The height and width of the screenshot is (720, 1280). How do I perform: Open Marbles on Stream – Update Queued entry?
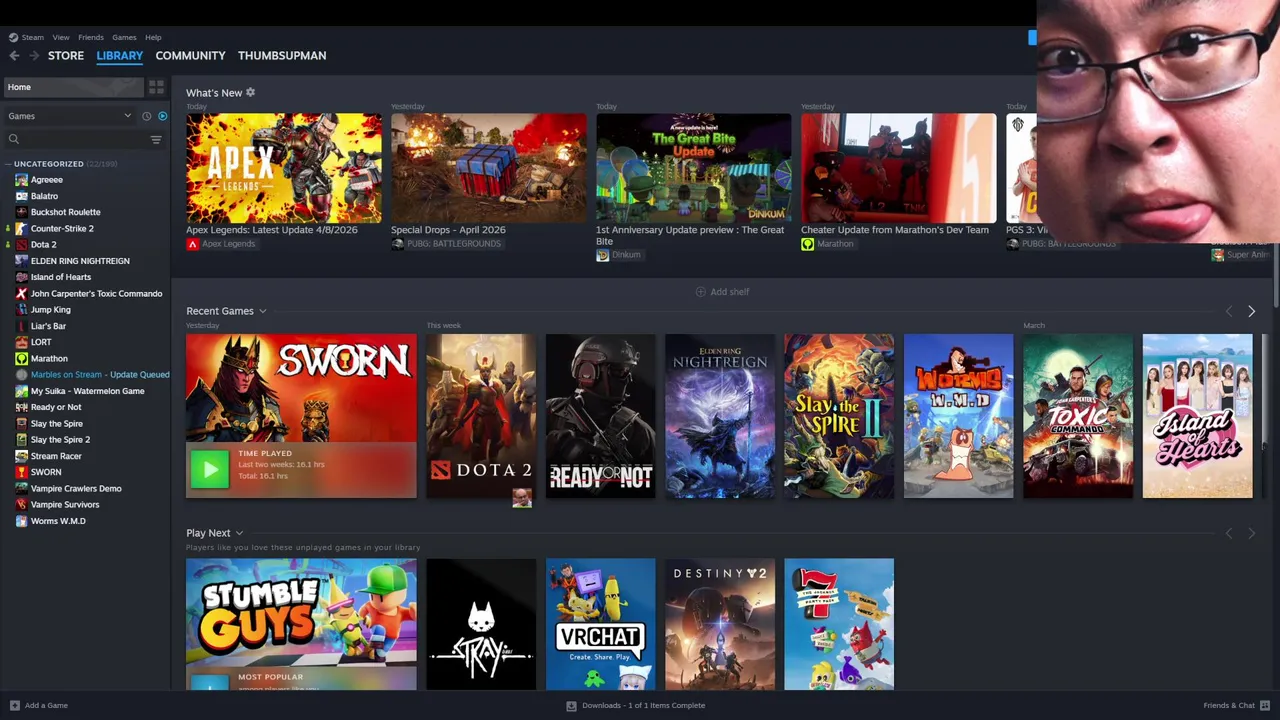coord(100,375)
